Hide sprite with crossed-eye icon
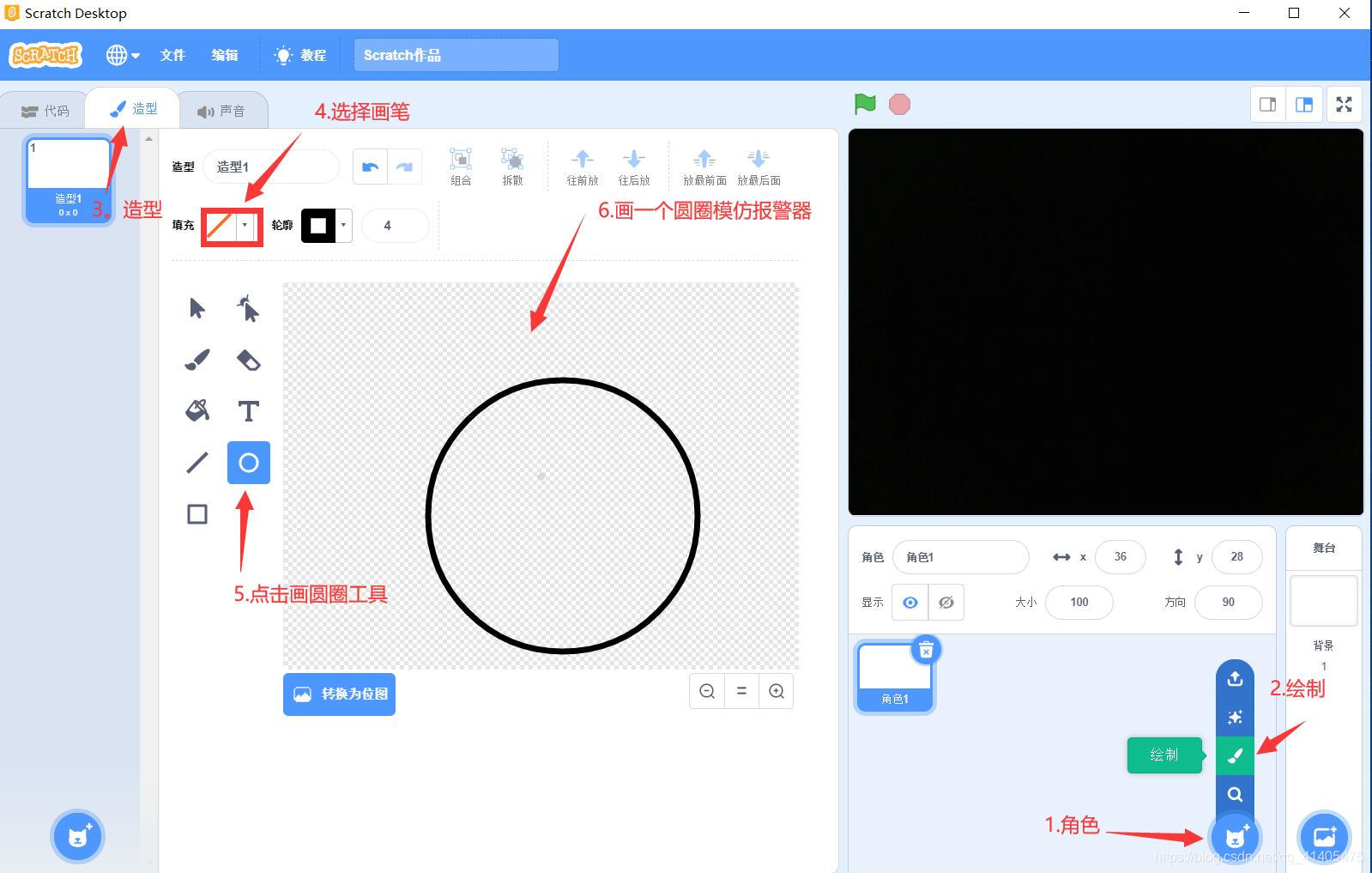This screenshot has height=873, width=1372. pos(946,603)
